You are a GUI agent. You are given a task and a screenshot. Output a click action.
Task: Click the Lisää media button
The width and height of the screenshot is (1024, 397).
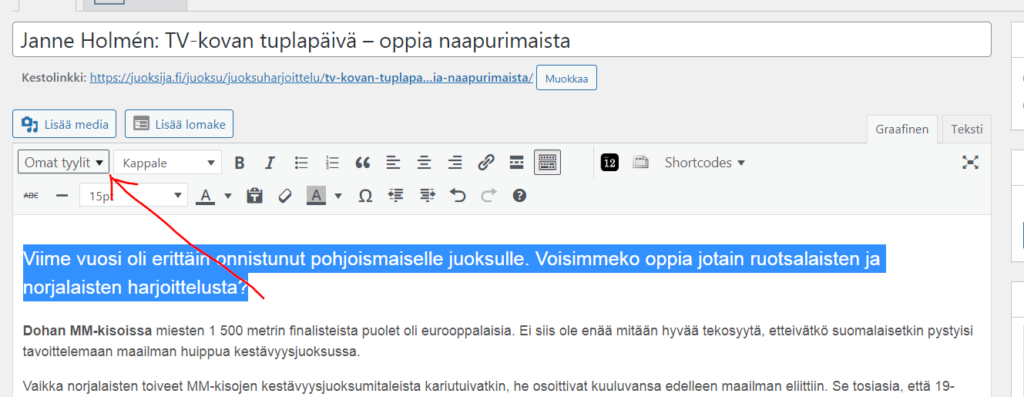point(64,124)
